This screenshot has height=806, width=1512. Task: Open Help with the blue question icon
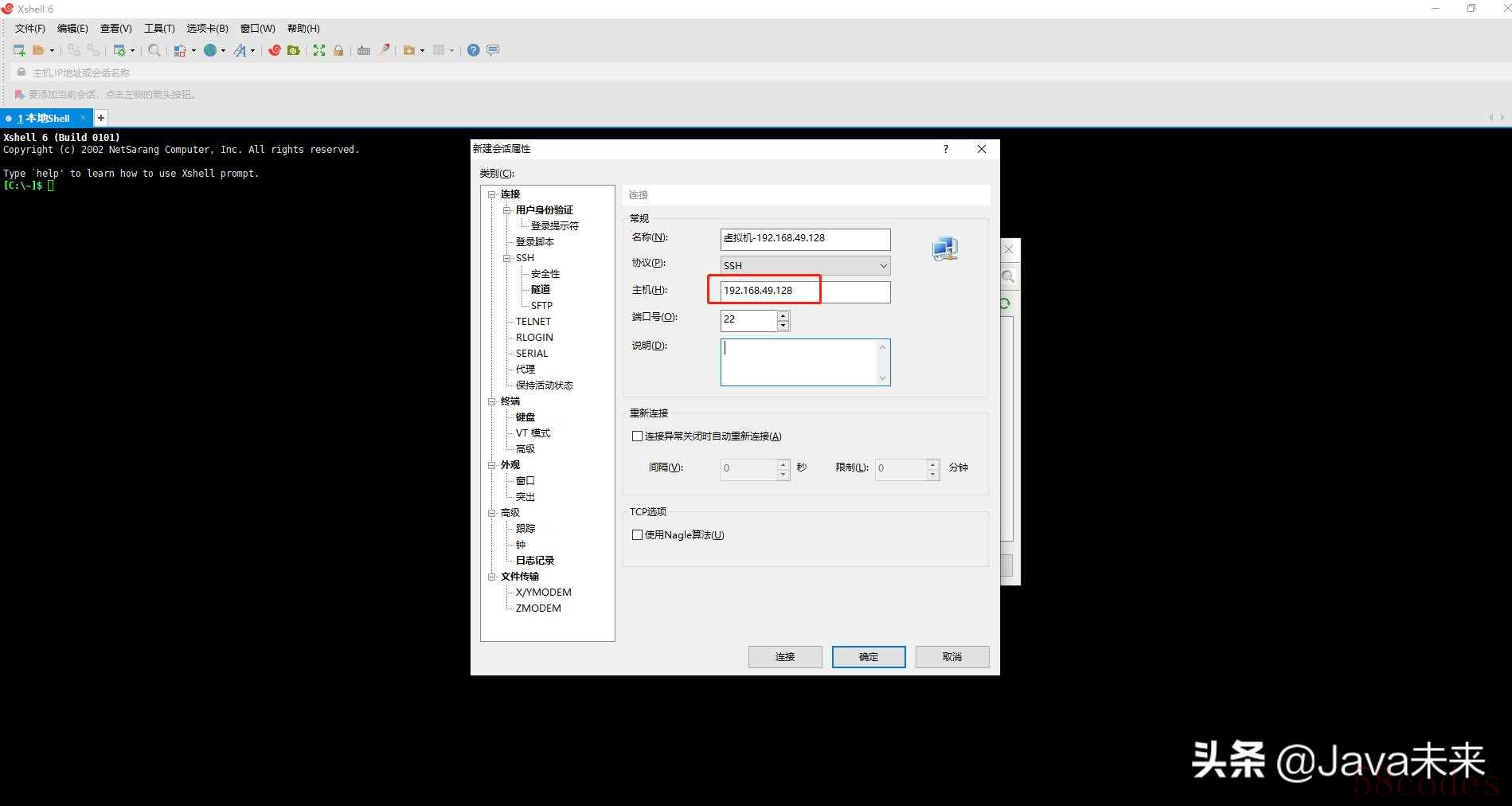474,50
